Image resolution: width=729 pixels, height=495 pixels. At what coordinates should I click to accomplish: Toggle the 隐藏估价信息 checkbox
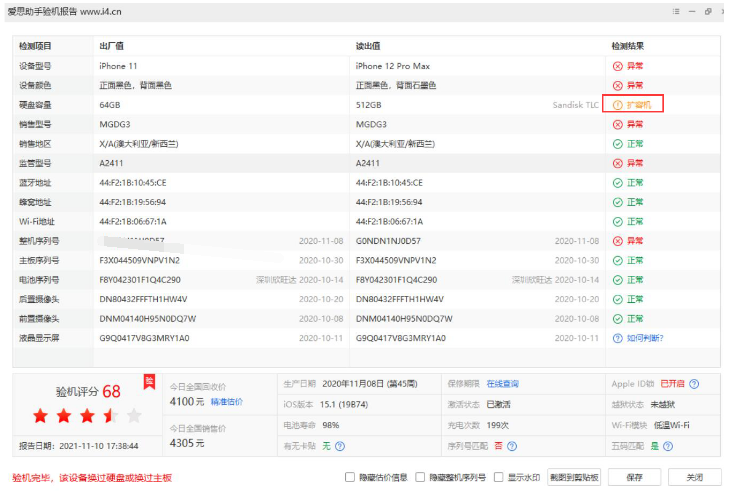pos(350,477)
